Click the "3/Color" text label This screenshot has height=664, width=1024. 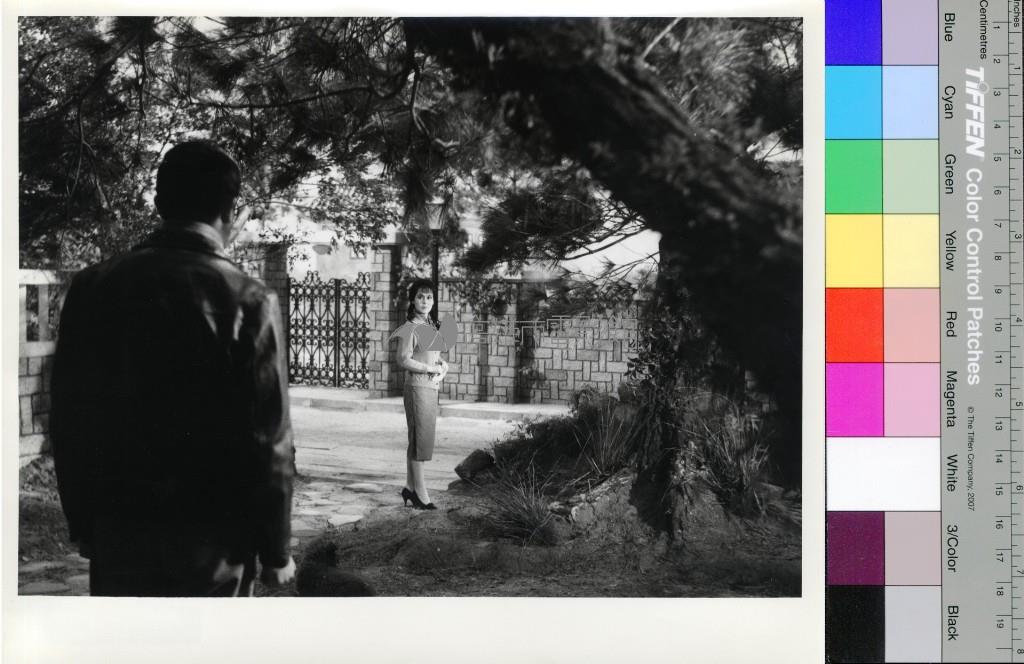click(949, 546)
